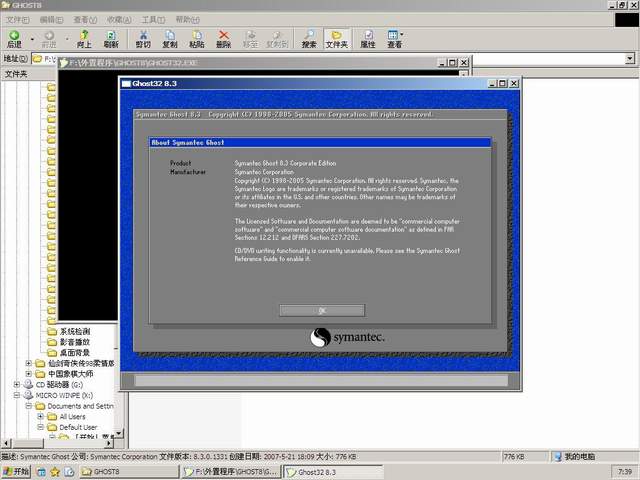The height and width of the screenshot is (480, 640).
Task: Go up one folder with 向上
Action: 84,39
